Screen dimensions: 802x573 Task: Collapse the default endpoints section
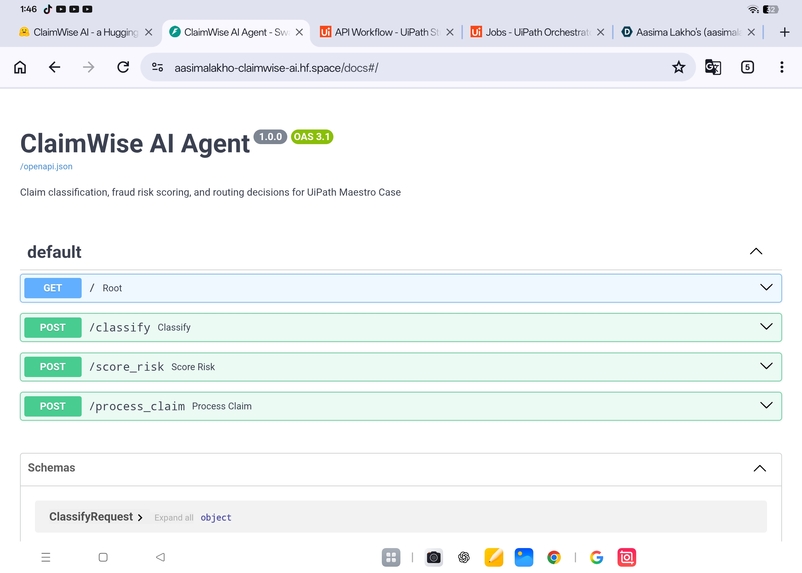pyautogui.click(x=755, y=251)
